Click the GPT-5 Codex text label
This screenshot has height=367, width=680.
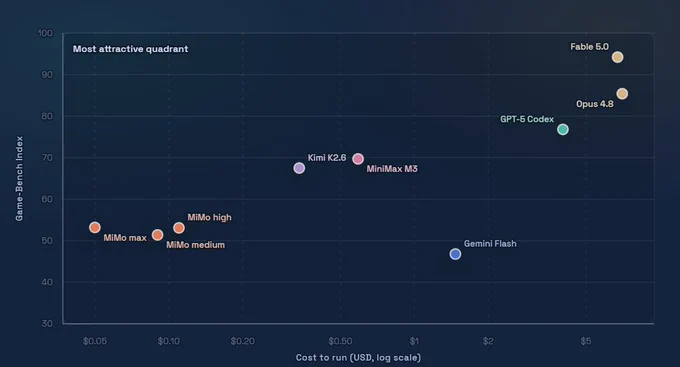[527, 119]
